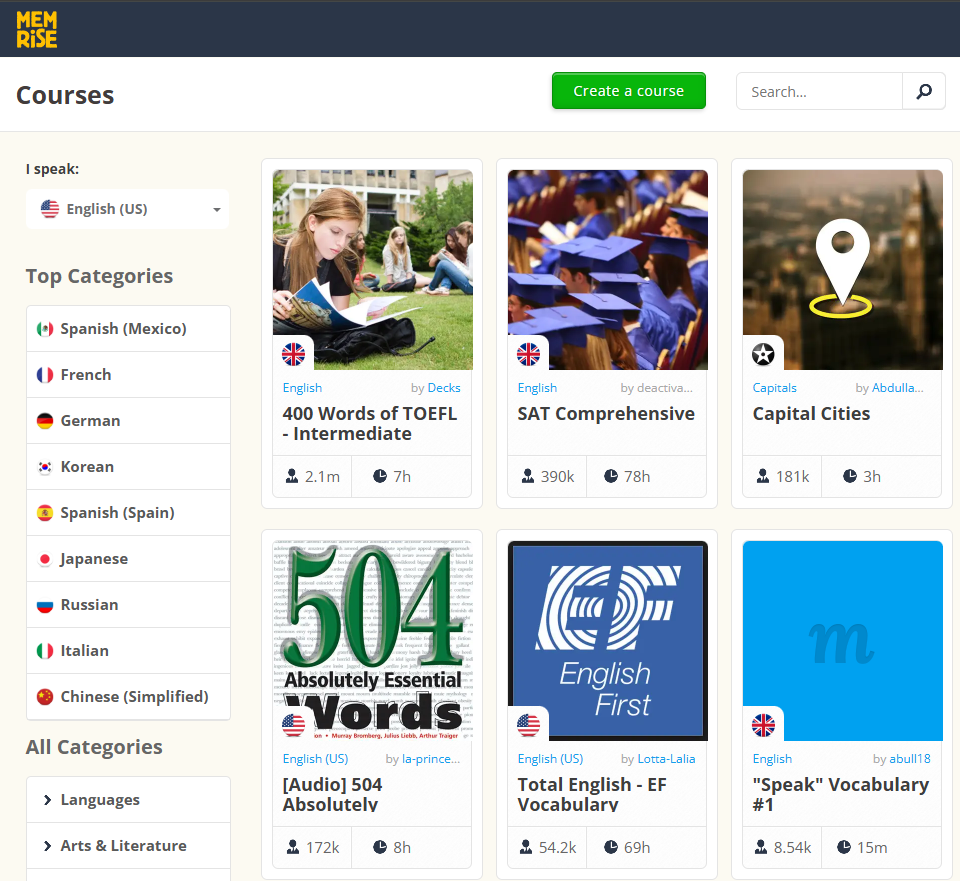Open the Decks author link
The height and width of the screenshot is (881, 960).
point(444,388)
